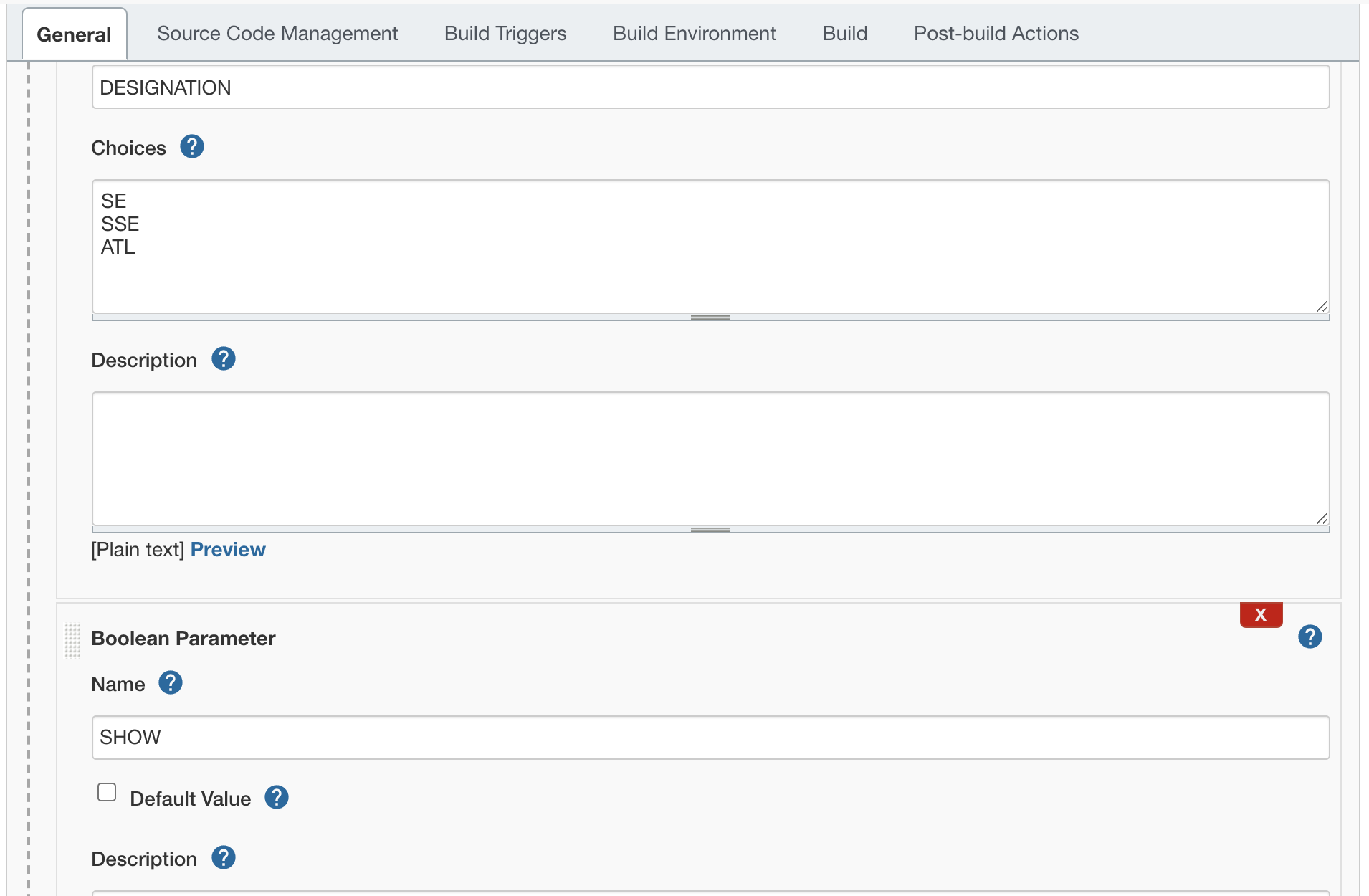Click the [Plain text] label

(138, 550)
